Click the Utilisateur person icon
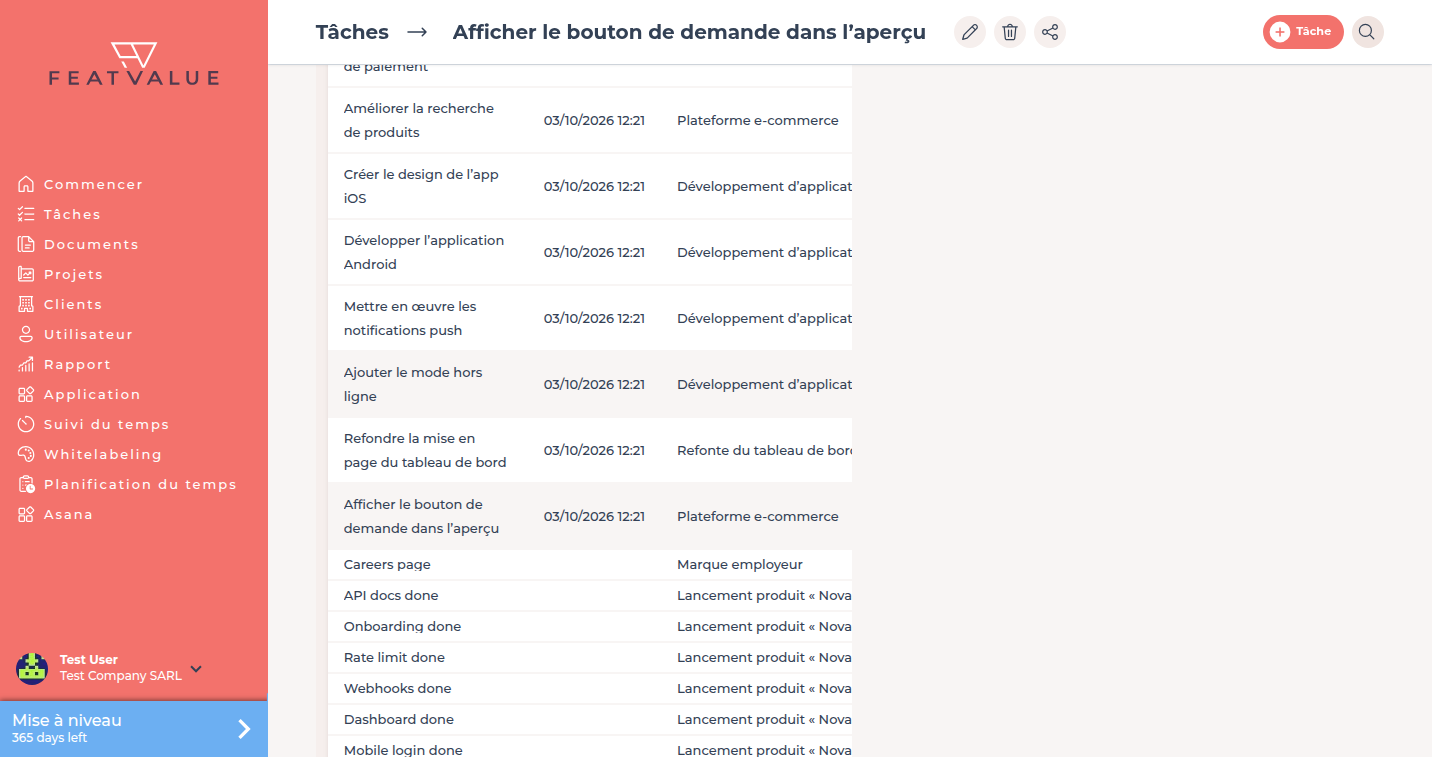 point(26,334)
